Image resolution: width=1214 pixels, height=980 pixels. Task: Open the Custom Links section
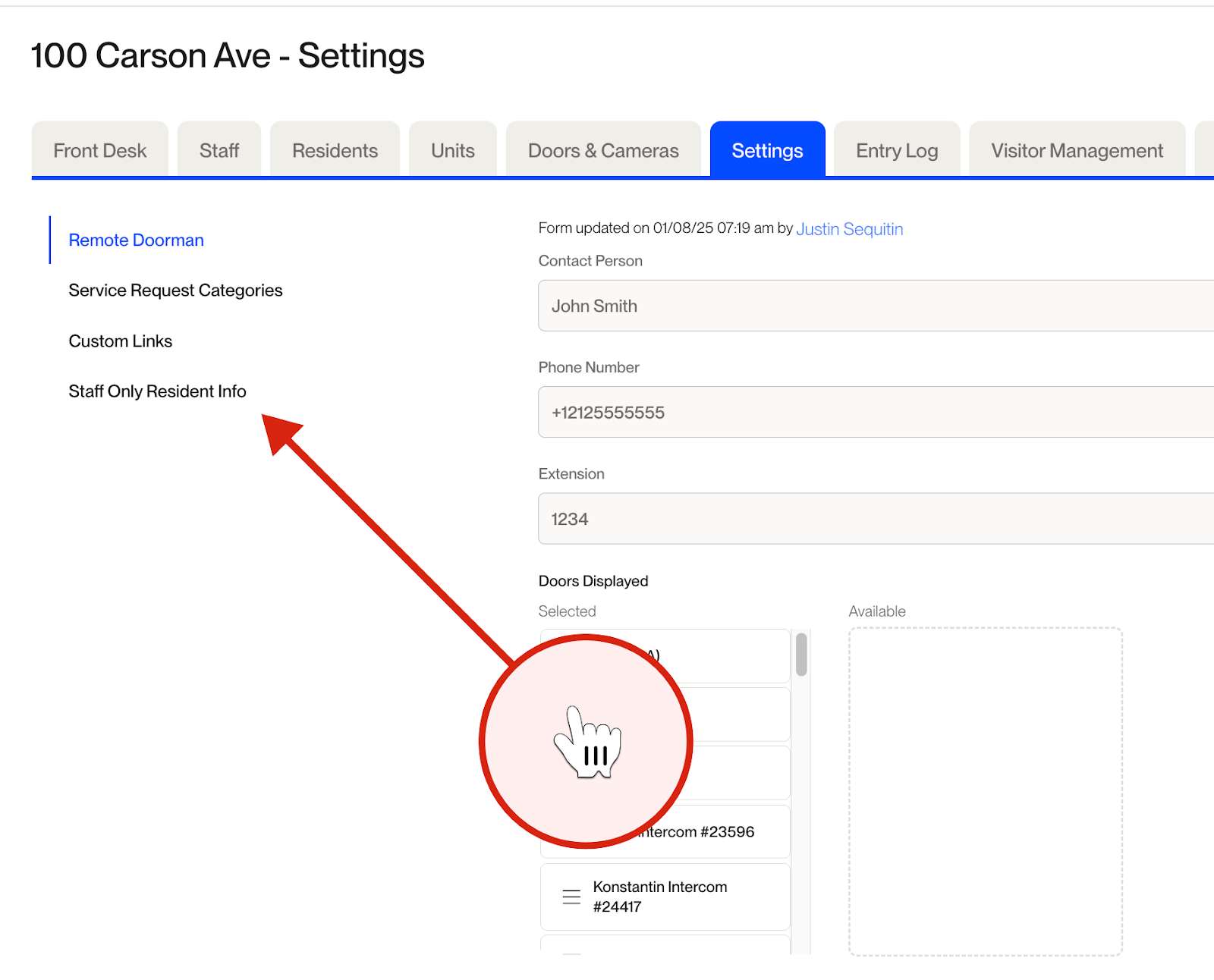click(120, 341)
